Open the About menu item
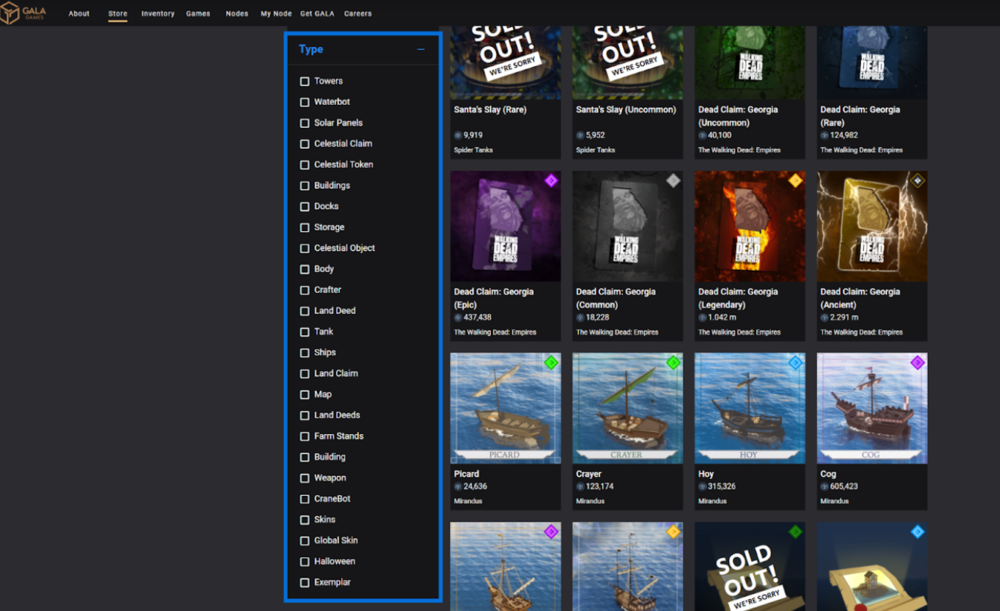This screenshot has width=1000, height=611. coord(79,13)
